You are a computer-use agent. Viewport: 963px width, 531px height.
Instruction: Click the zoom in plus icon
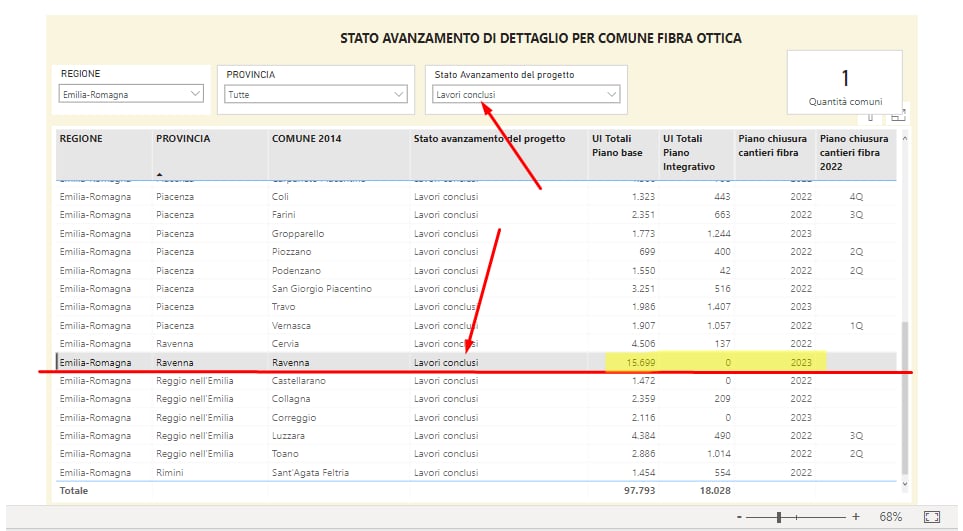pyautogui.click(x=855, y=517)
